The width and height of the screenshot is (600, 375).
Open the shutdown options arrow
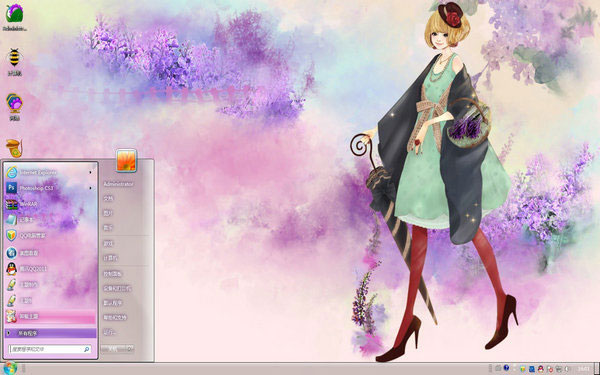point(130,348)
